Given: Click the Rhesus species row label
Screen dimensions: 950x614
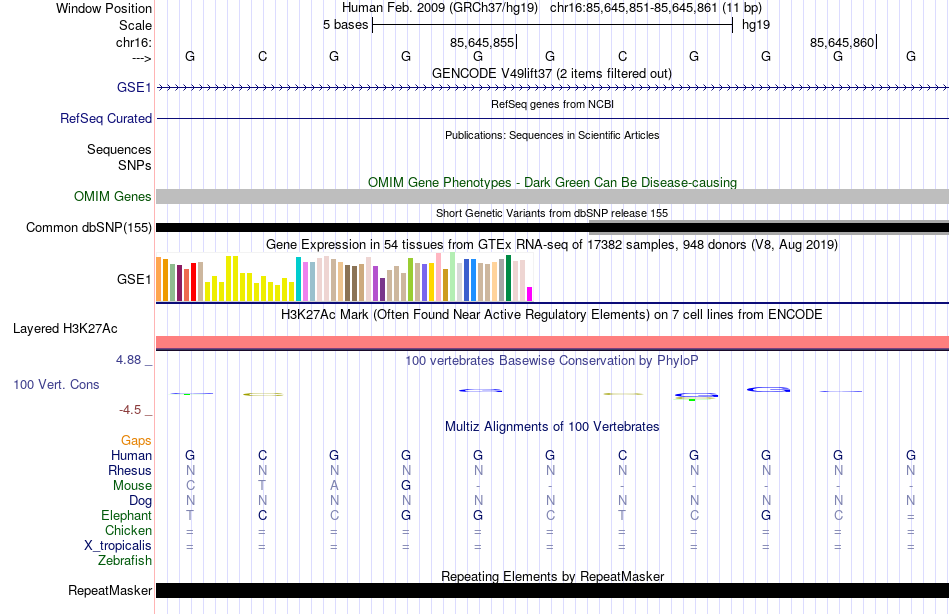Looking at the screenshot, I should pos(130,470).
